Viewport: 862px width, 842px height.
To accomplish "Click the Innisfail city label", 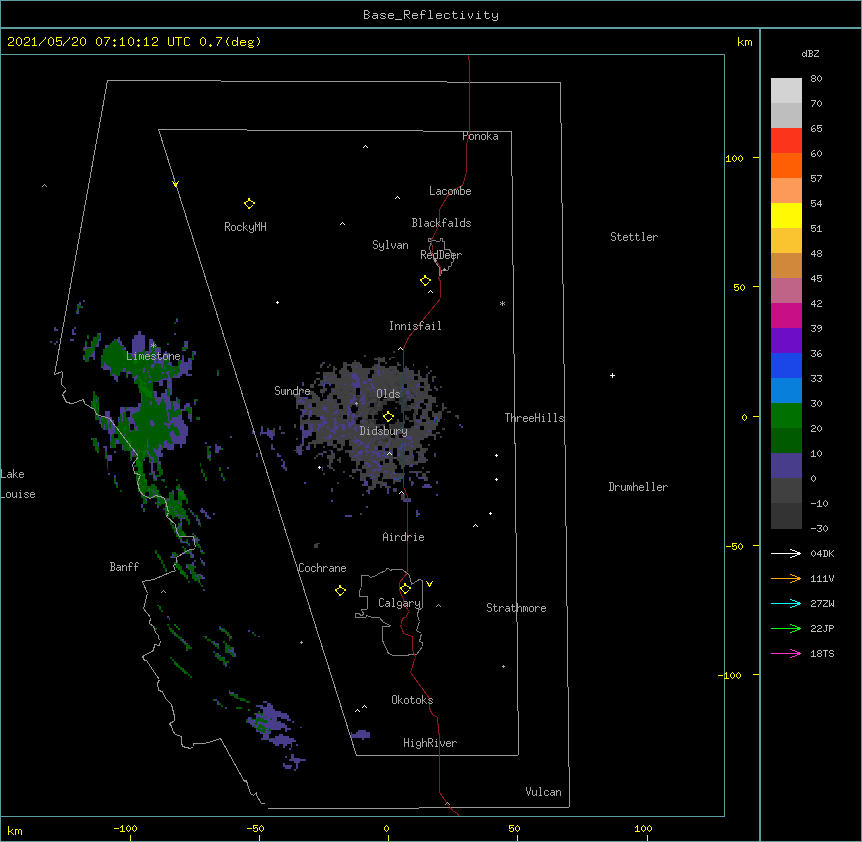I will [415, 326].
